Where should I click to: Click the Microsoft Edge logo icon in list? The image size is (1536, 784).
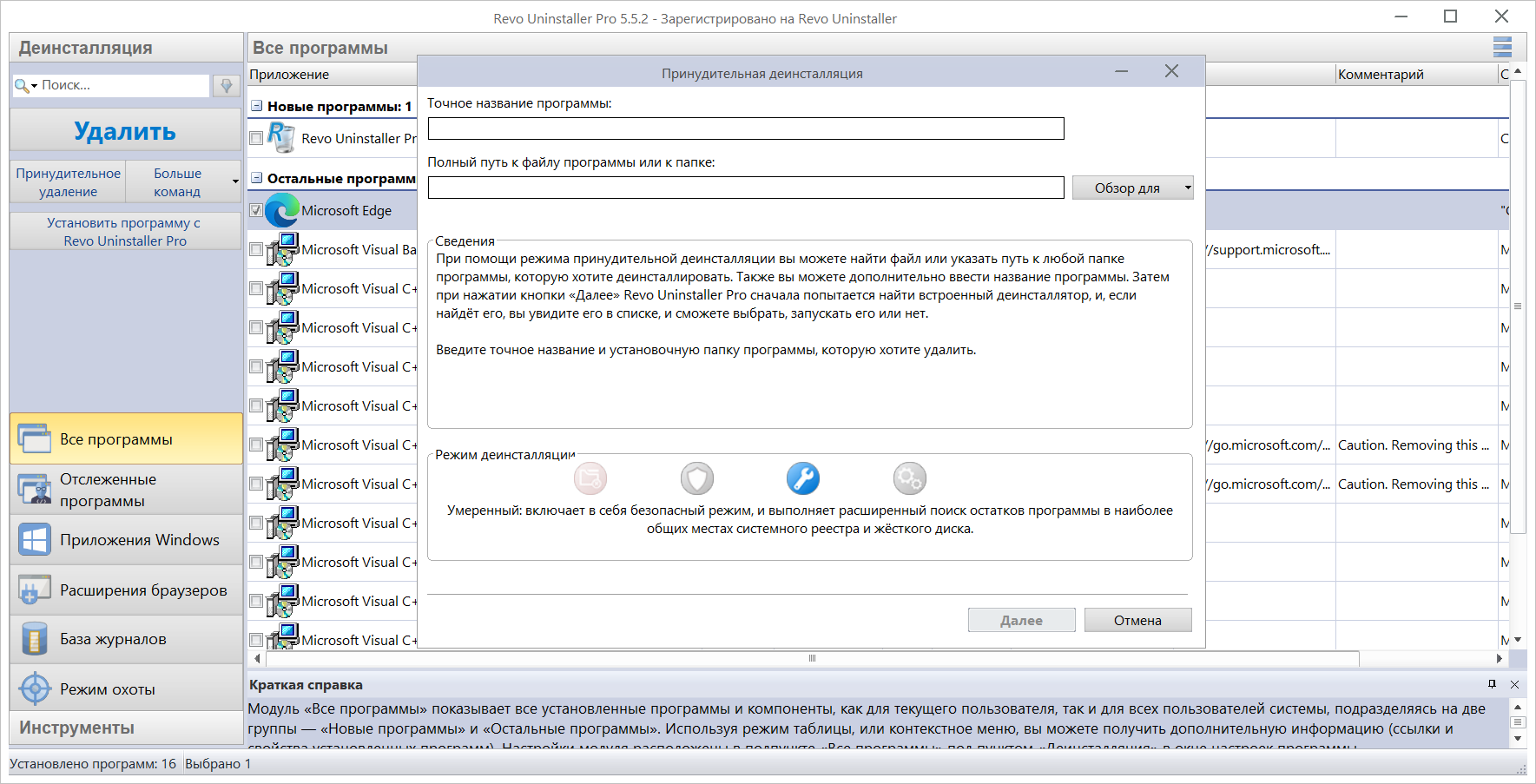282,210
